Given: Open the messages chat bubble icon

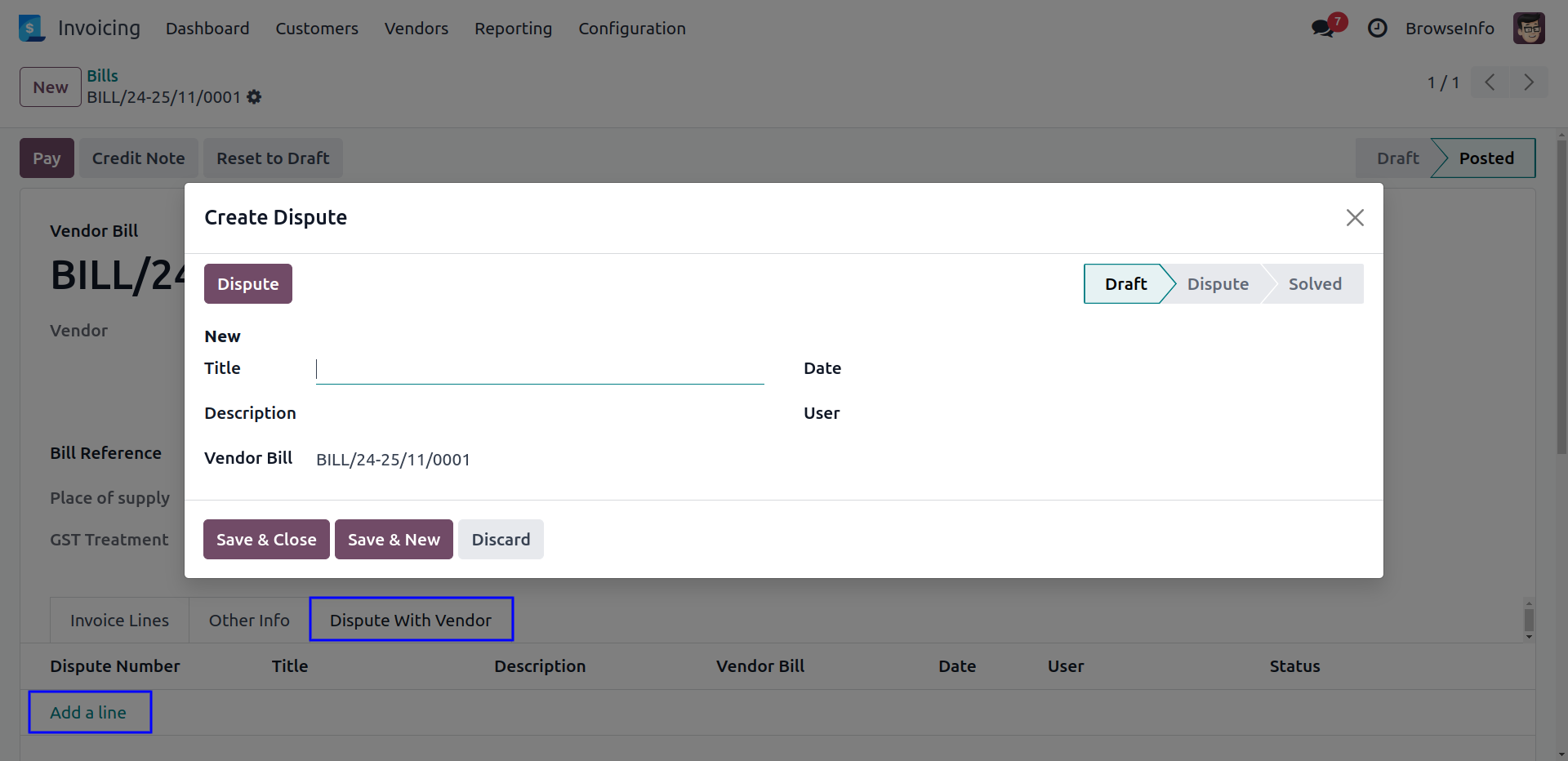Looking at the screenshot, I should point(1322,29).
